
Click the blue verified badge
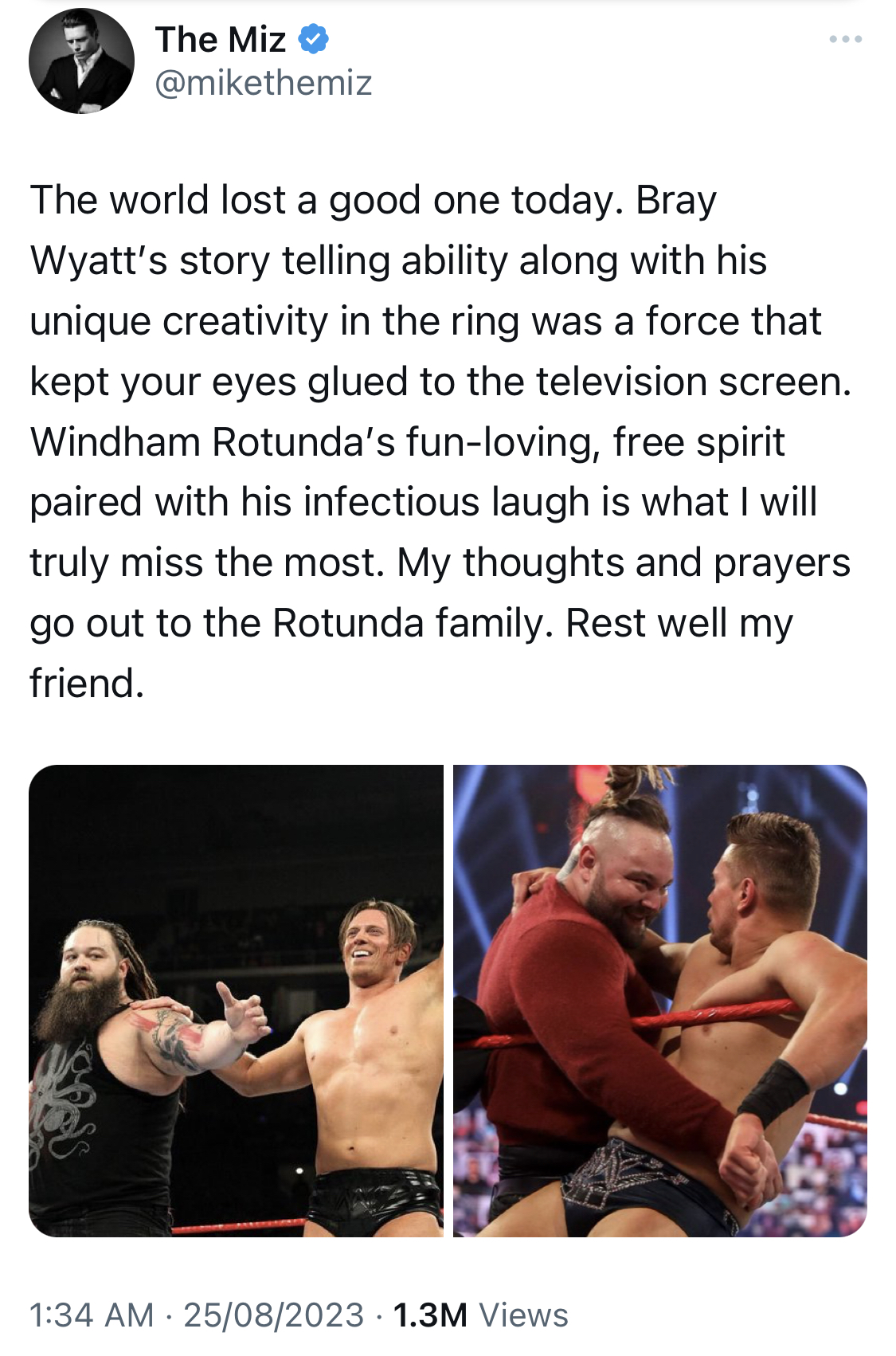point(313,39)
